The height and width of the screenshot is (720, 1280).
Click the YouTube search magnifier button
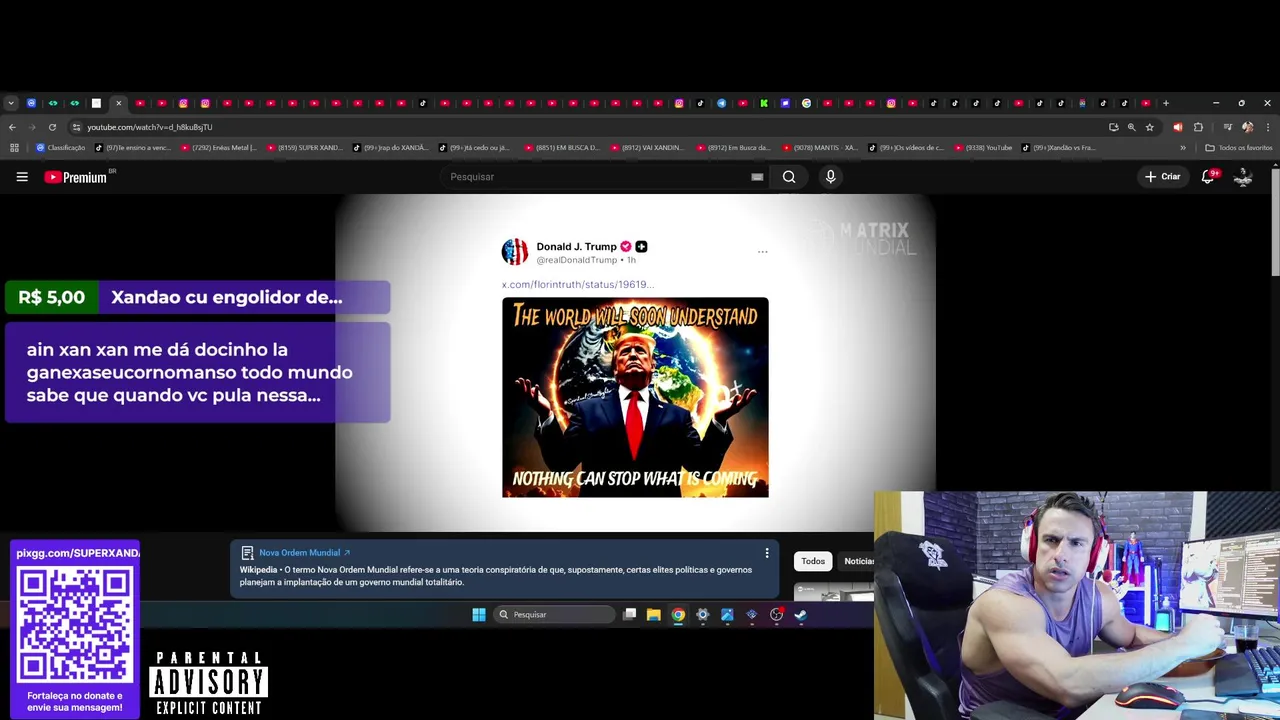(x=789, y=177)
